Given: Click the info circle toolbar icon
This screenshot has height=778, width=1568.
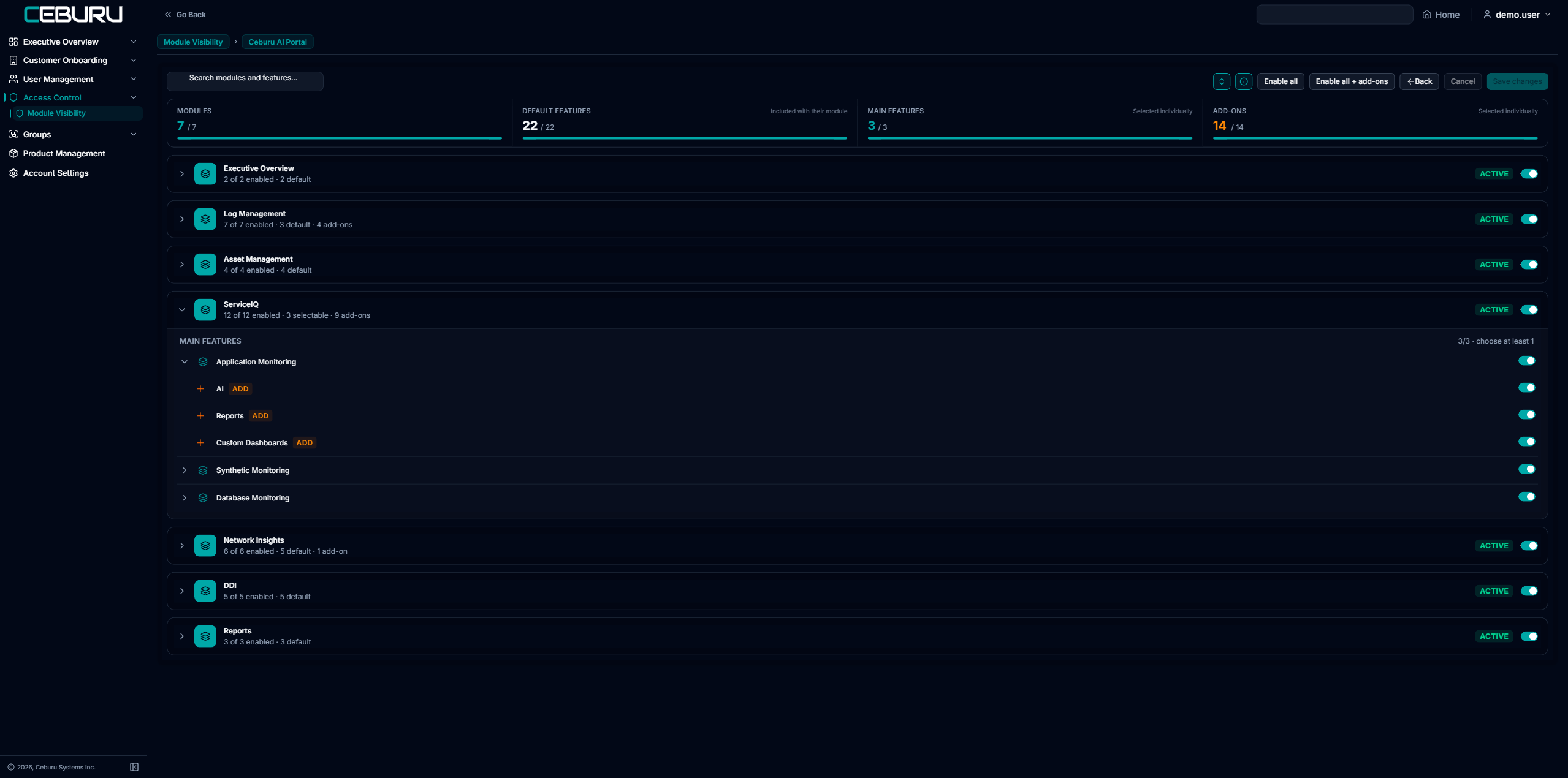Looking at the screenshot, I should (1243, 81).
